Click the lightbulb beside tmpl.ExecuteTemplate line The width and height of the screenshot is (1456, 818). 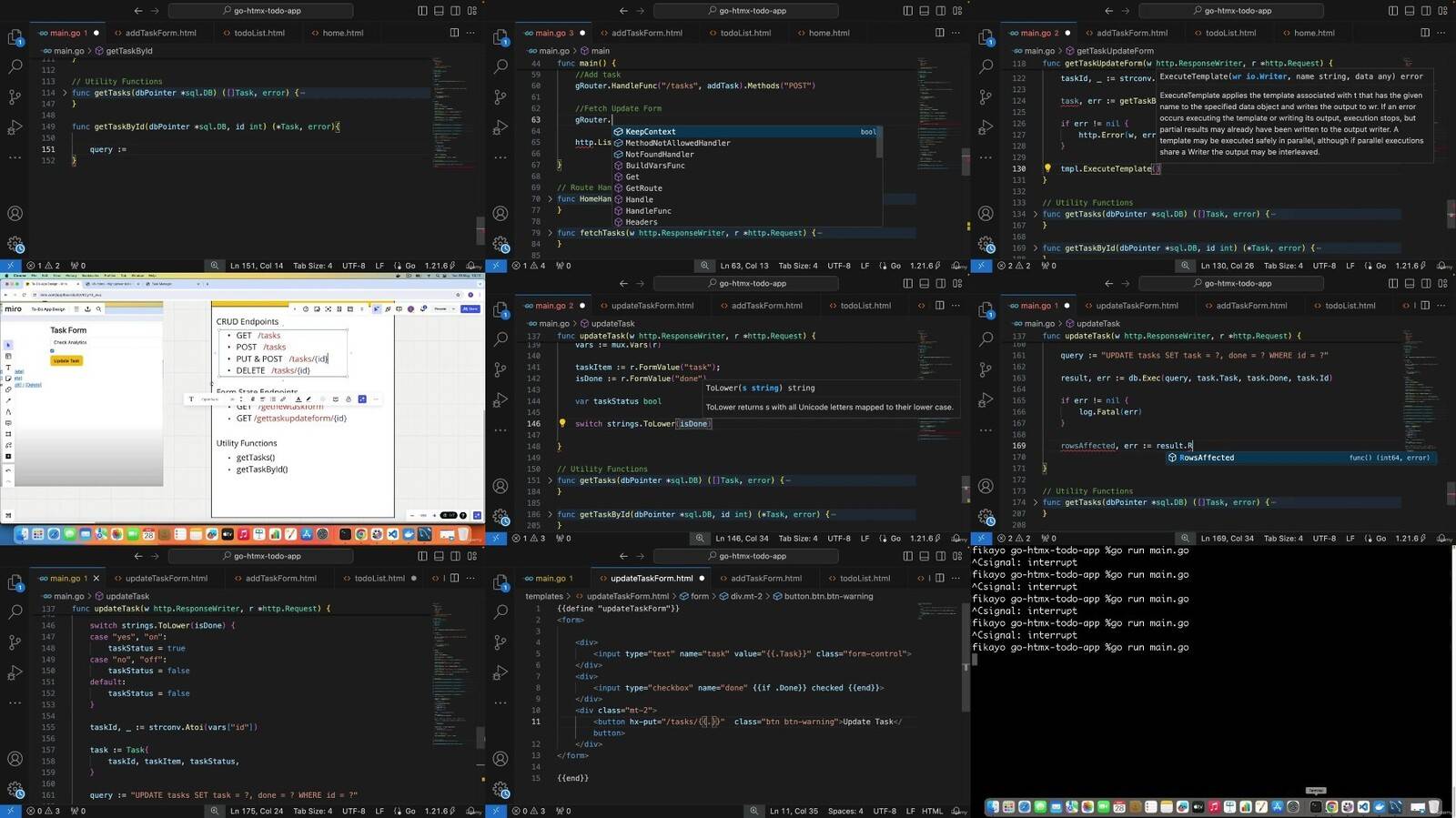click(1047, 168)
